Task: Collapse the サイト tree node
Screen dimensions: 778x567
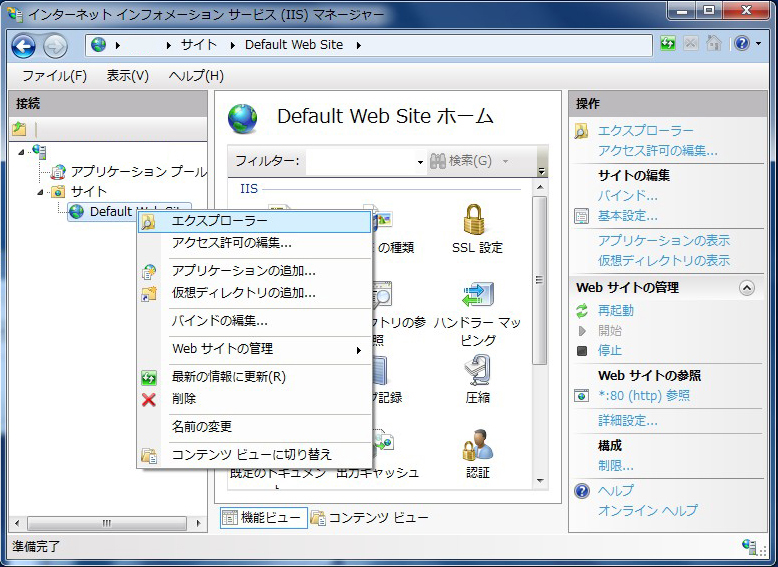Action: click(41, 192)
